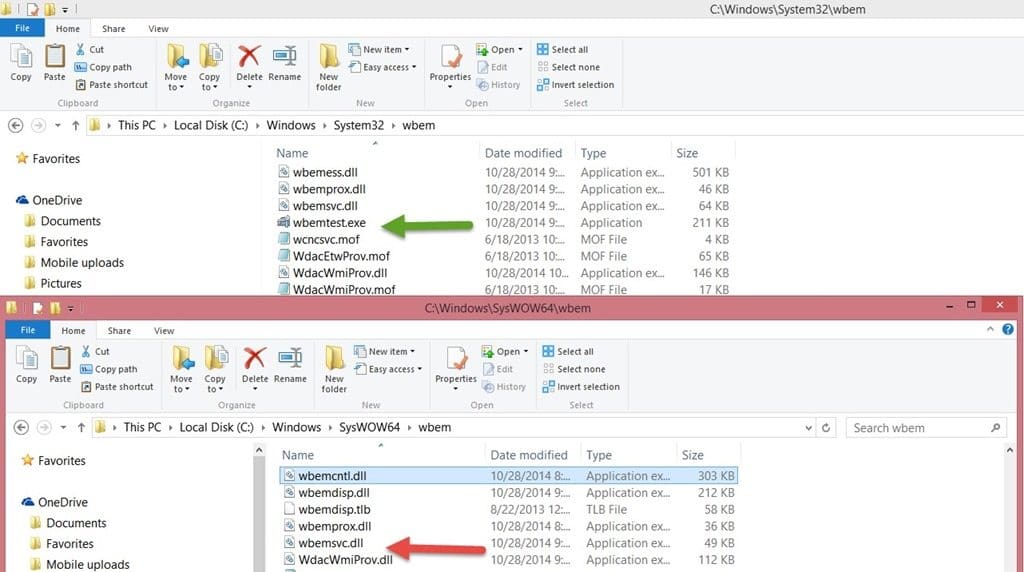
Task: Switch to Share tab in System32 window
Action: [114, 29]
